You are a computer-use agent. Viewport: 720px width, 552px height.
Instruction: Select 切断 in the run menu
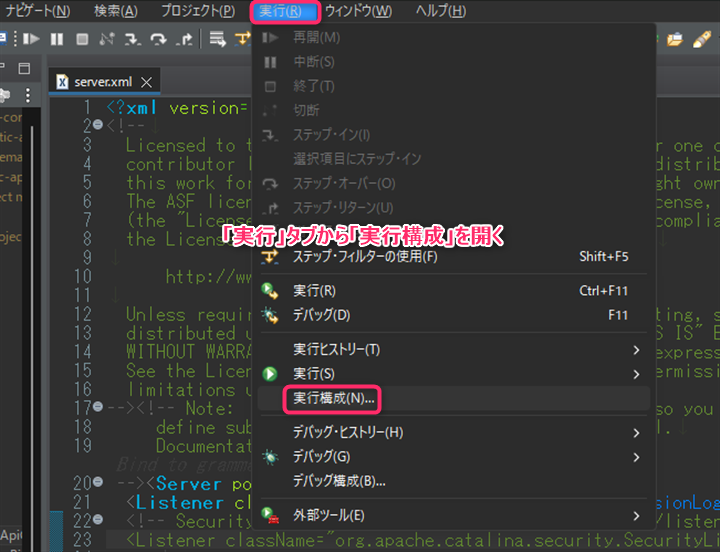[454, 111]
